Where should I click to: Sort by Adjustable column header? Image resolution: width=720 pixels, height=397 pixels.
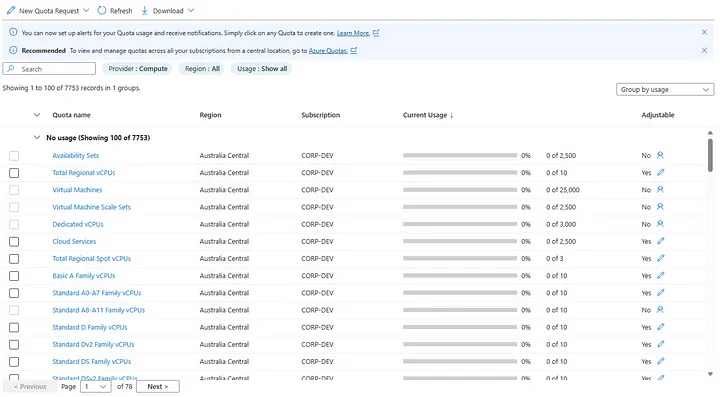(x=658, y=115)
